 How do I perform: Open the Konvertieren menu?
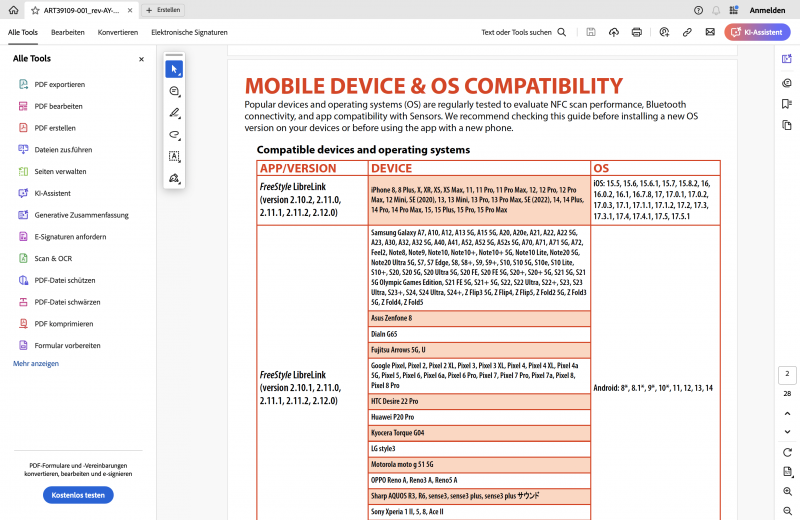(118, 32)
